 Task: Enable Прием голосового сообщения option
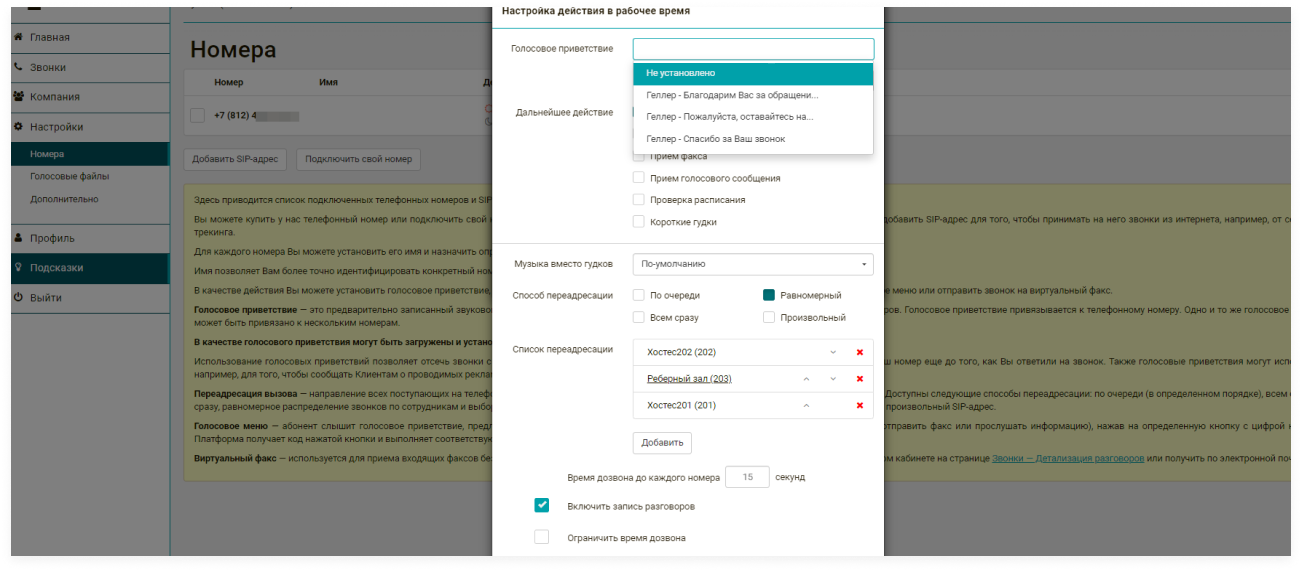pos(638,178)
